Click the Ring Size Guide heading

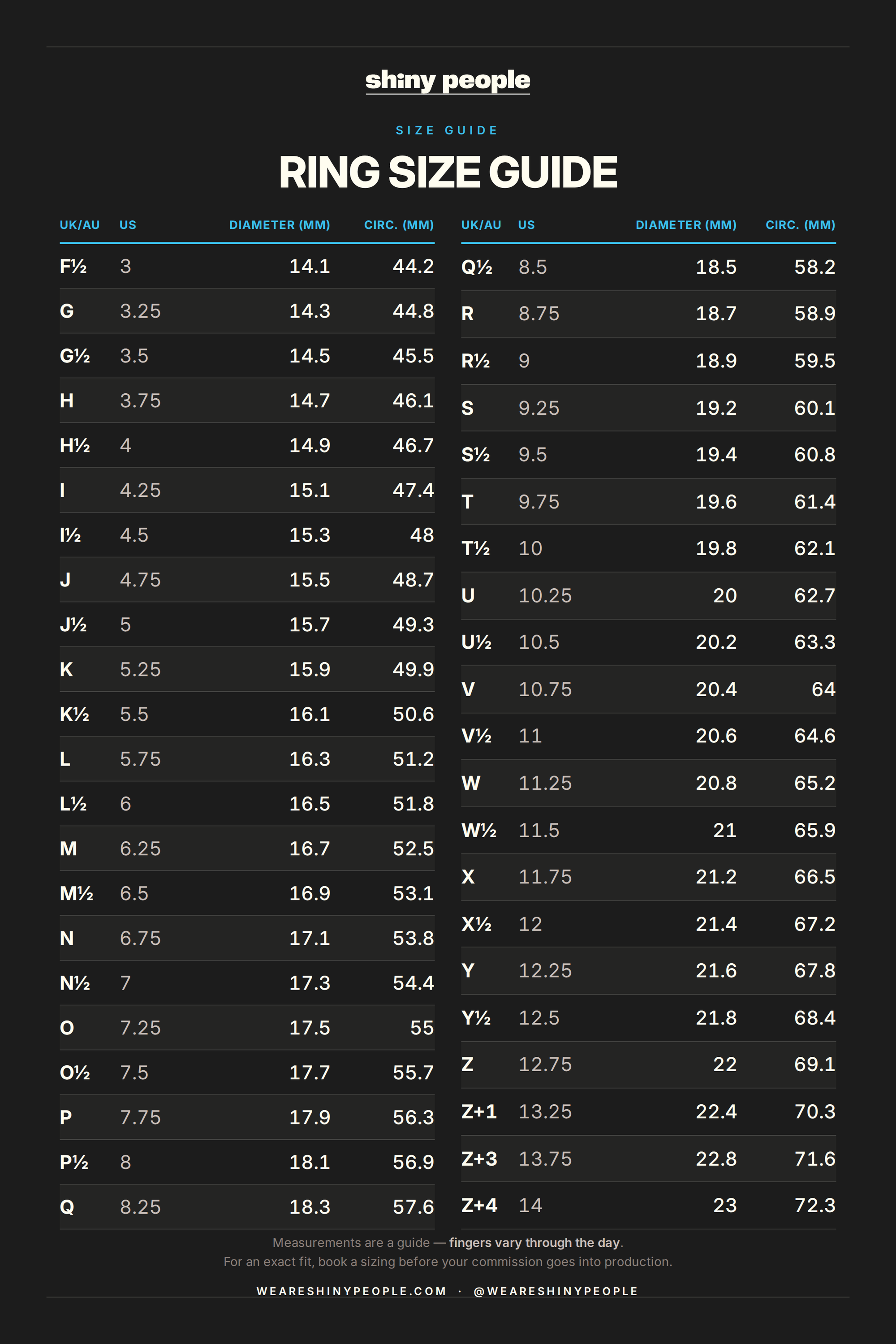[448, 172]
